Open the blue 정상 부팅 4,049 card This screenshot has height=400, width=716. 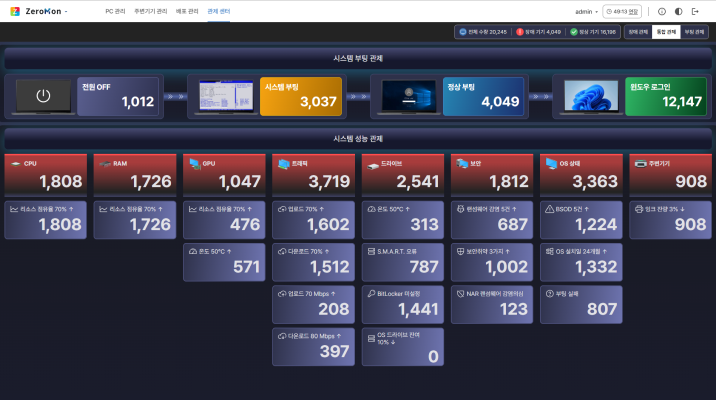coord(484,96)
